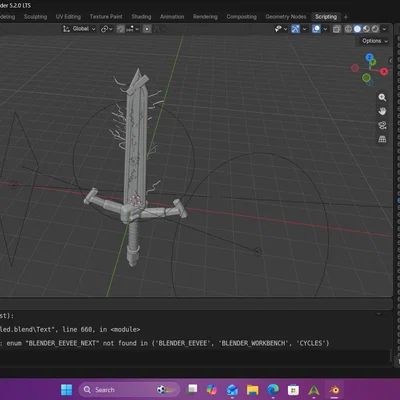Click the hand icon to pan view
The width and height of the screenshot is (400, 400).
point(382,111)
